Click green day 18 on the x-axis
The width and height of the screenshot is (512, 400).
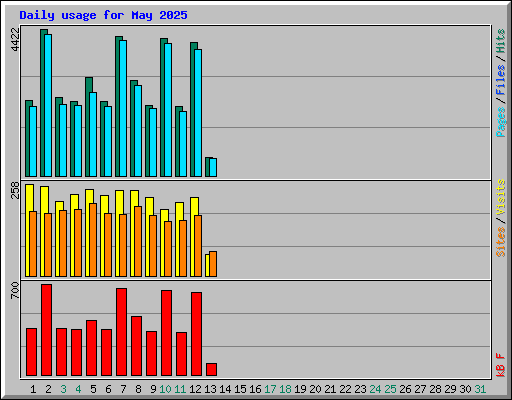click(285, 389)
